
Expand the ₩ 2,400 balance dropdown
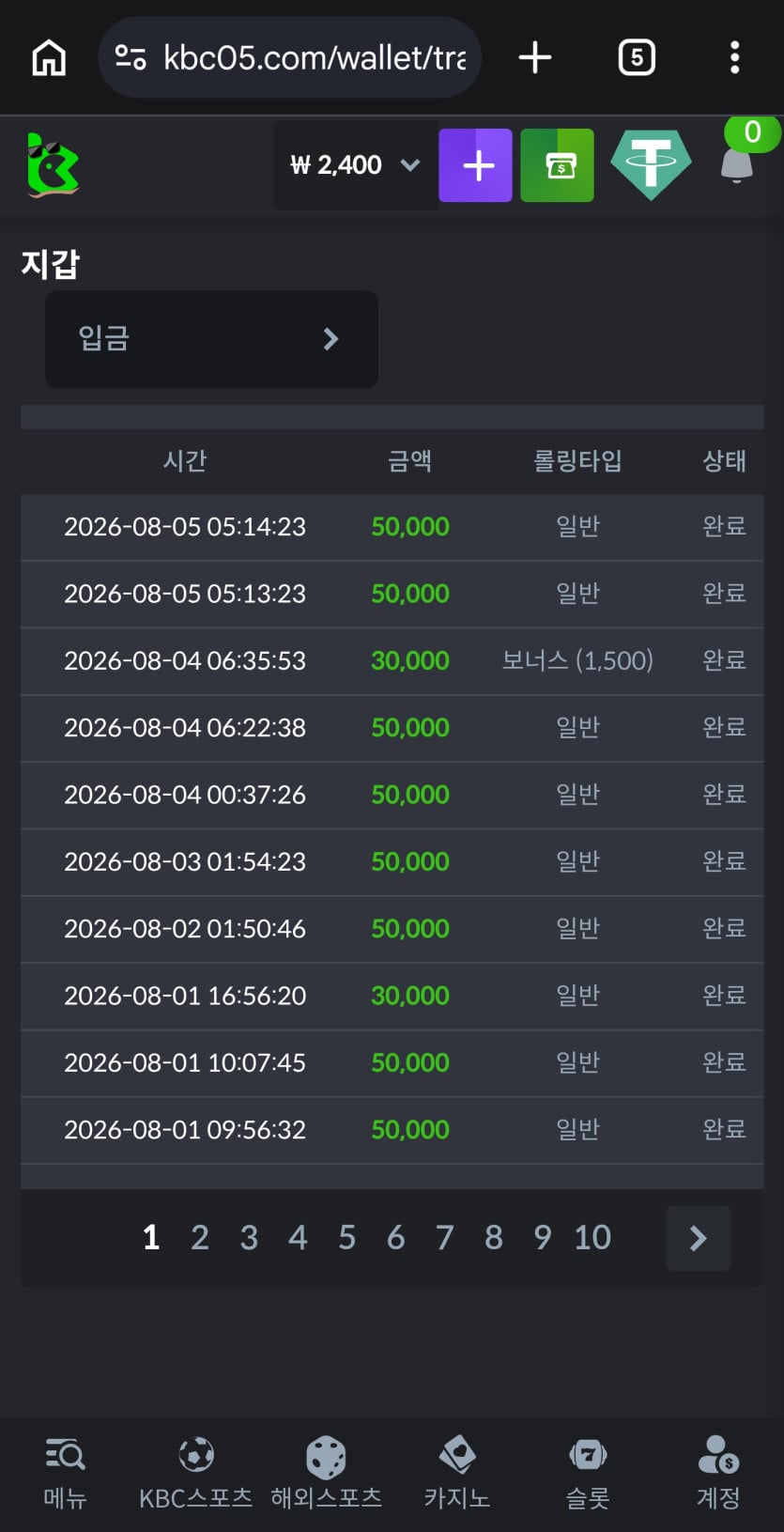pos(355,165)
